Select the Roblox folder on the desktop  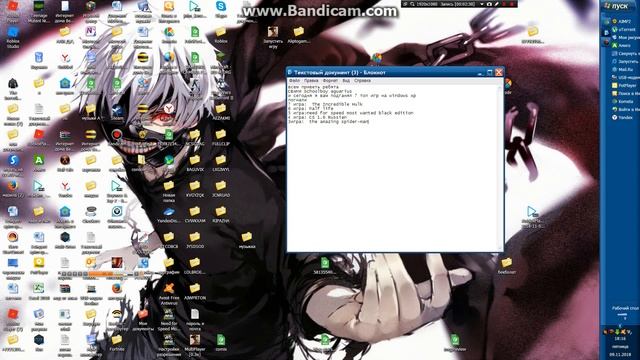tap(221, 35)
